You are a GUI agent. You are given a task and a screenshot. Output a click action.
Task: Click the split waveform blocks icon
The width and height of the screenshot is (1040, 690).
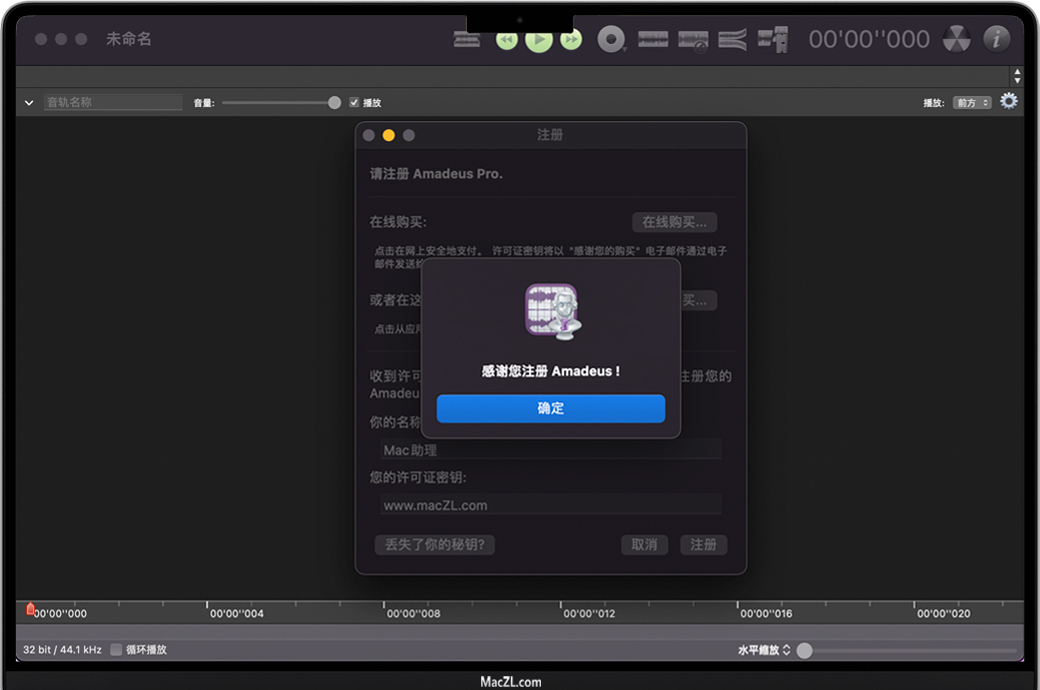tap(773, 40)
